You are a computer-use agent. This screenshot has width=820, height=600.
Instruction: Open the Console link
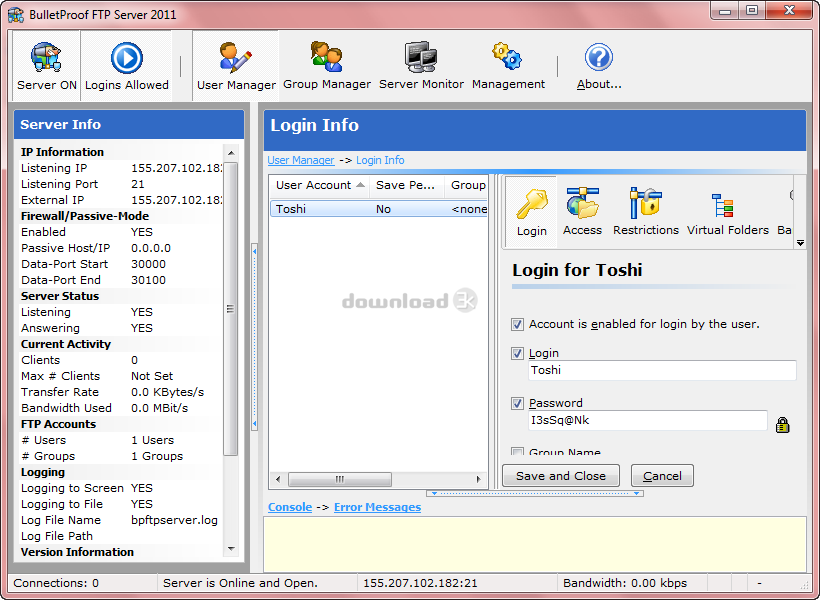[290, 507]
